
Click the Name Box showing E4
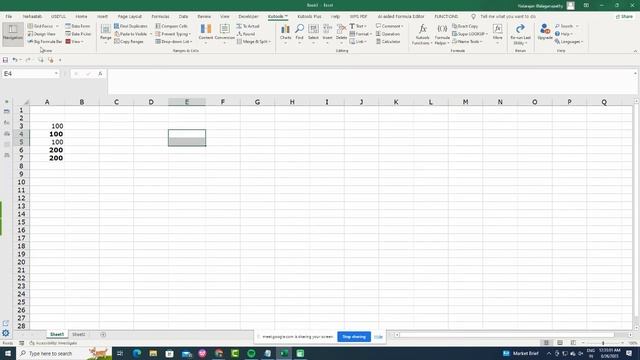(x=31, y=73)
